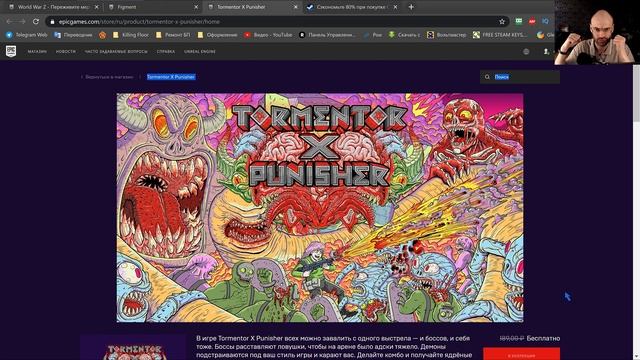Open the СПРАВКА help menu item
Viewport: 640px width, 360px height.
pos(166,51)
